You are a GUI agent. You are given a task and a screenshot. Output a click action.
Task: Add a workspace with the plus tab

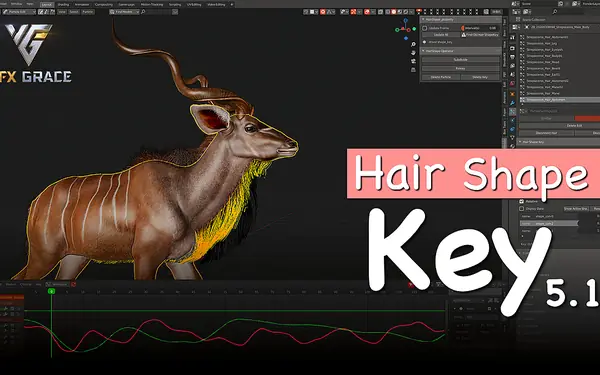(232, 5)
